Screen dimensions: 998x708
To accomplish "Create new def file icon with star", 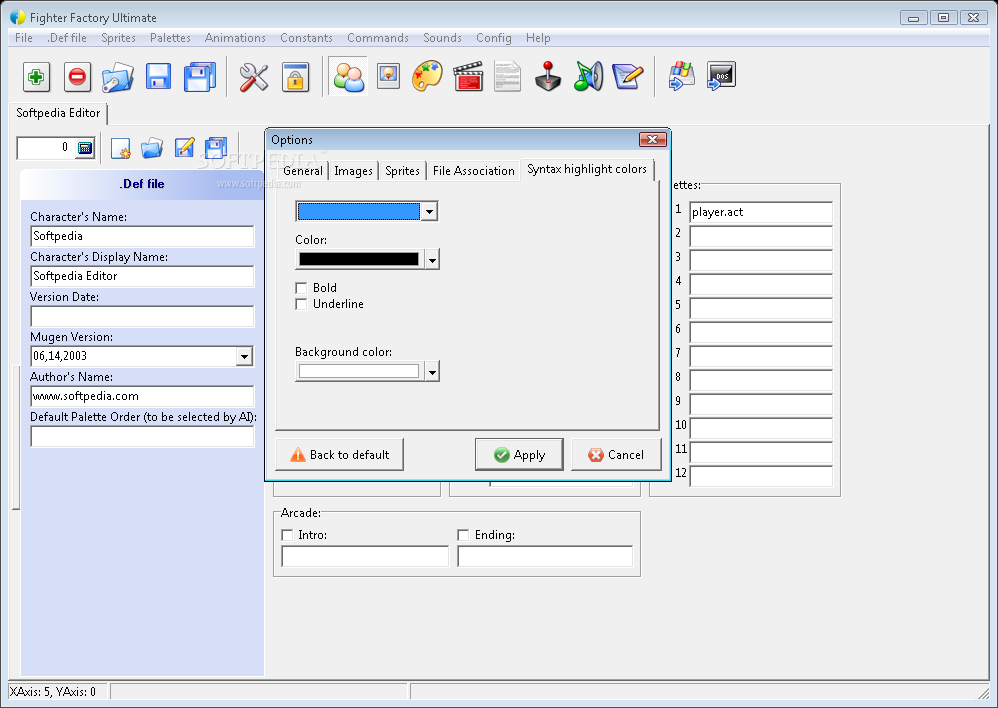I will (120, 148).
